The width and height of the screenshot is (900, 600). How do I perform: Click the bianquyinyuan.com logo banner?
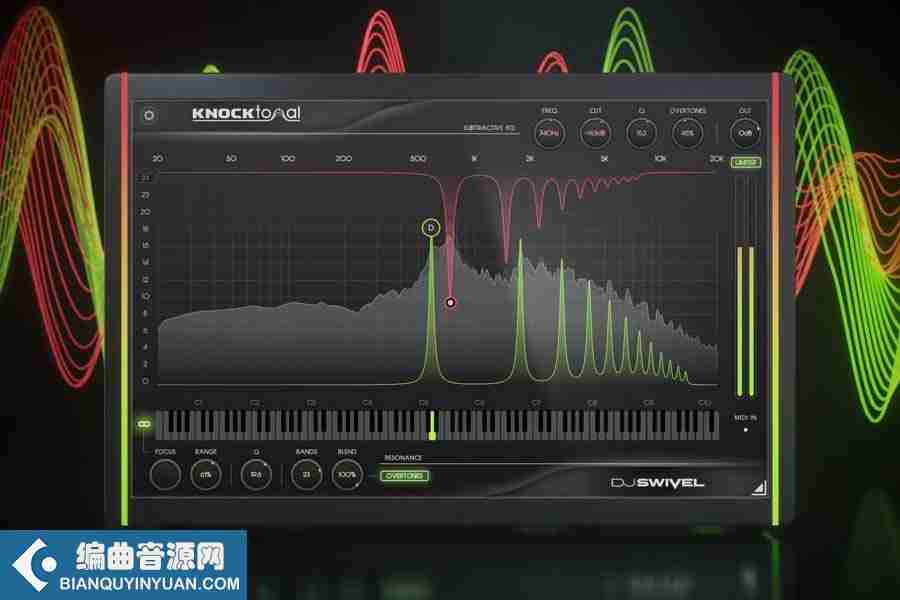pyautogui.click(x=123, y=566)
